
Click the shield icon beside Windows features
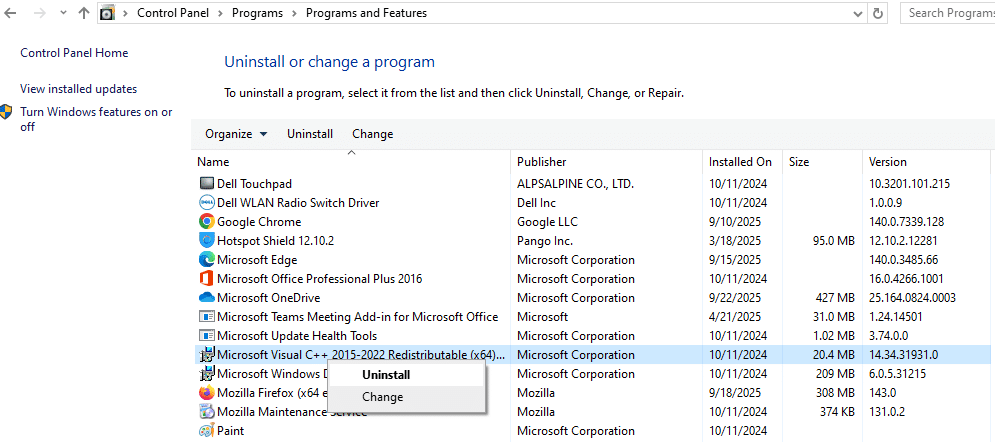(x=7, y=112)
